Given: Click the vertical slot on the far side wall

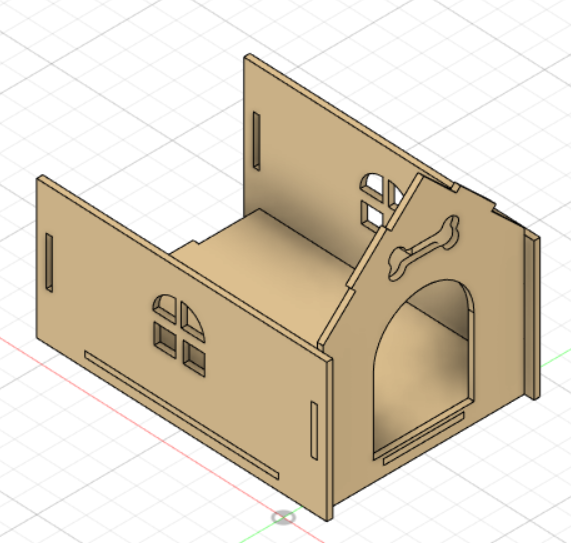Looking at the screenshot, I should click(x=257, y=141).
